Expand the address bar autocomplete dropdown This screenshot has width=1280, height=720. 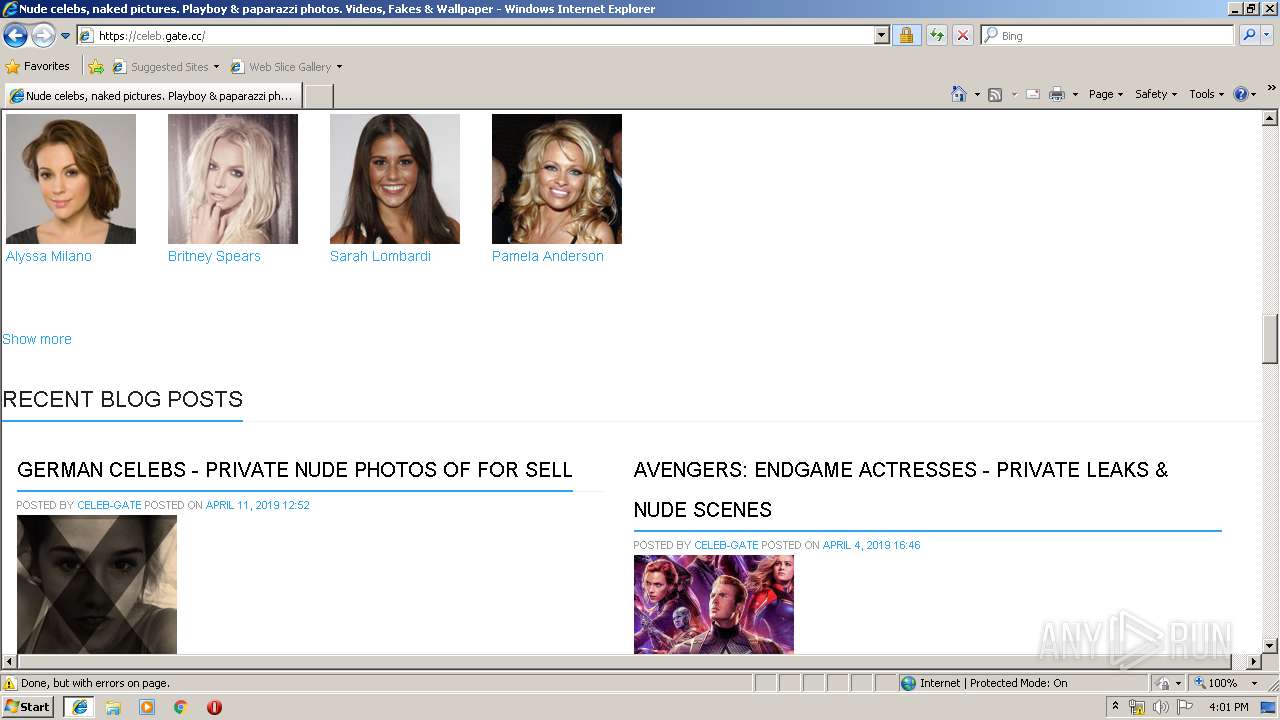(x=881, y=35)
